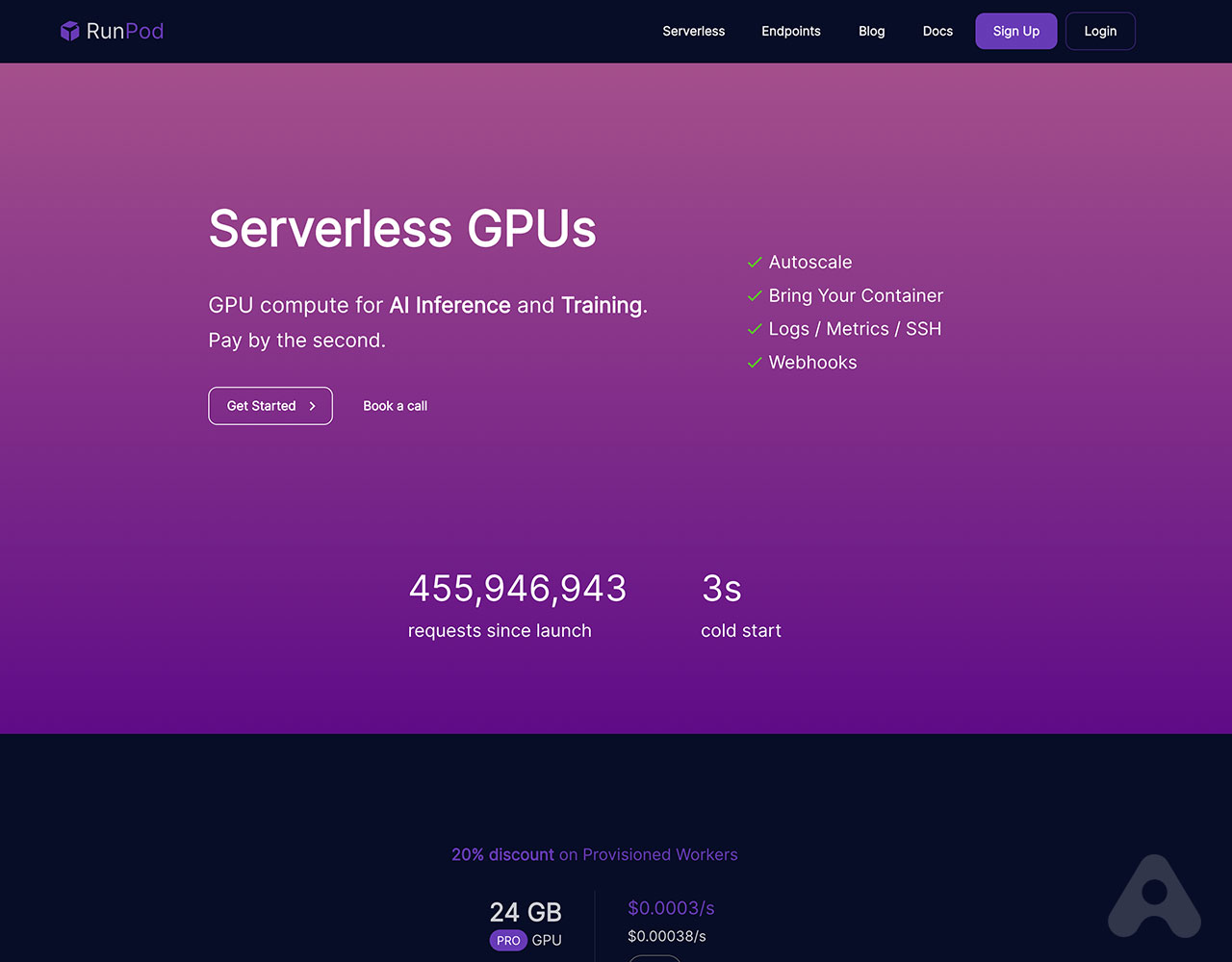Click the purple PRO badge
Screen dimensions: 1232x962
(508, 941)
